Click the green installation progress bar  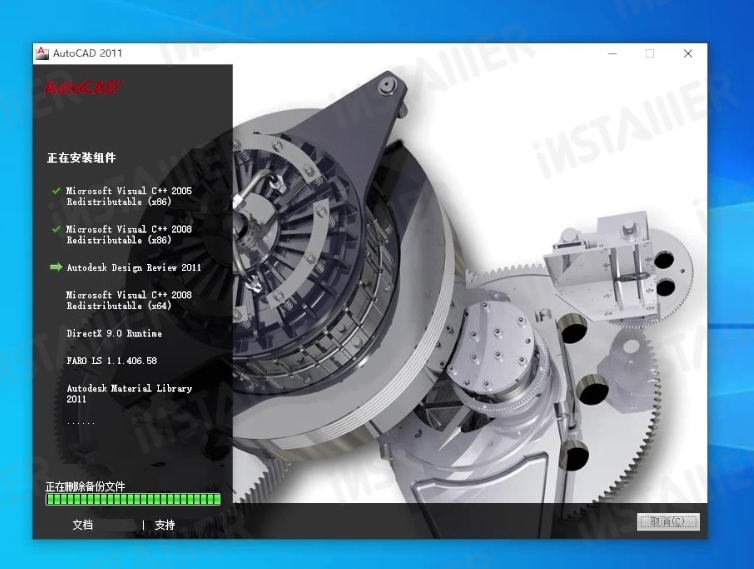(133, 499)
